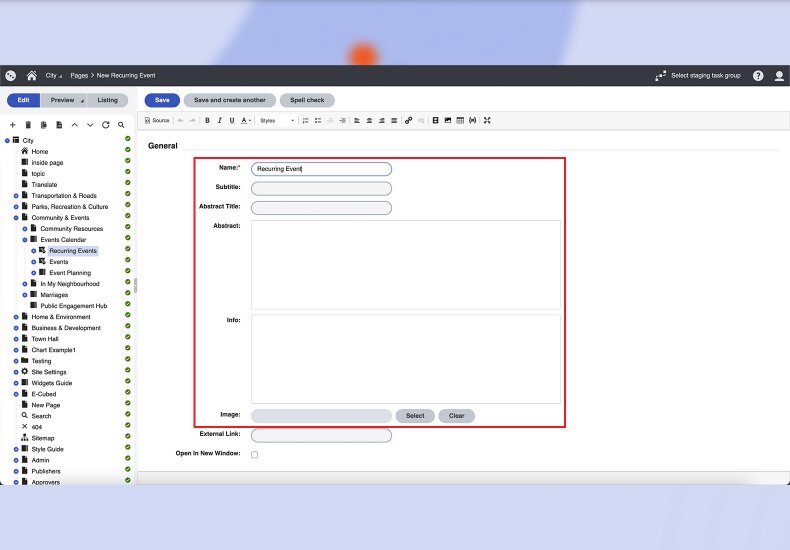Maximize the editor with the fullscreen icon
790x550 pixels.
tap(487, 120)
